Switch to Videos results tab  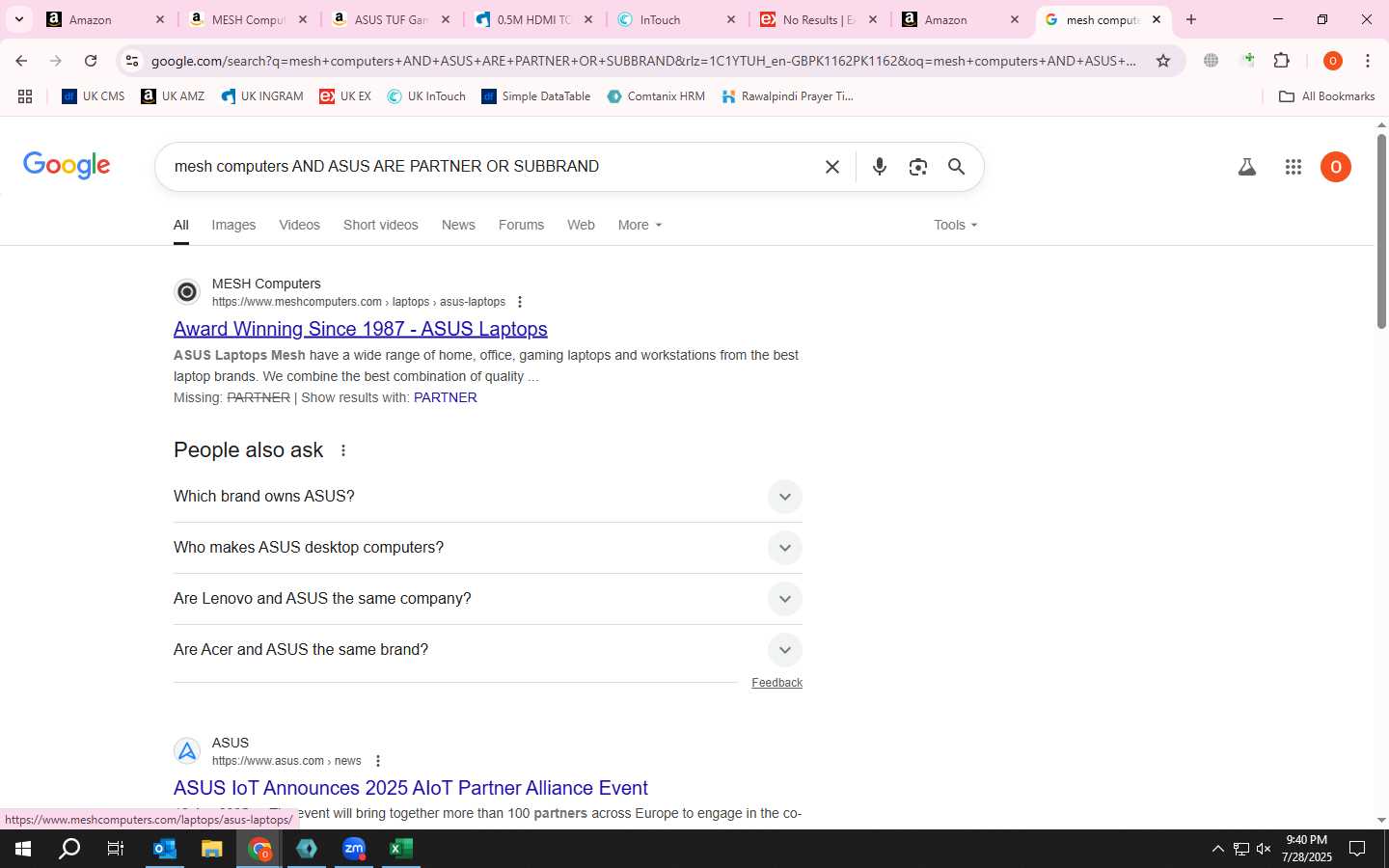coord(299,225)
